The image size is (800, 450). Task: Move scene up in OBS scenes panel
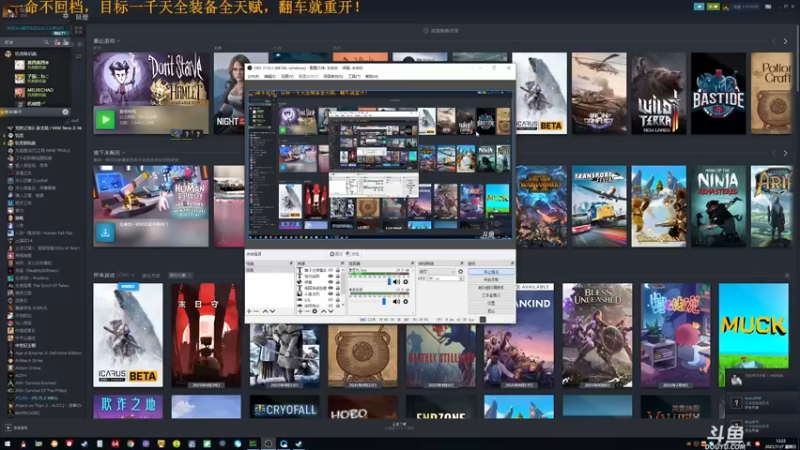(x=265, y=311)
